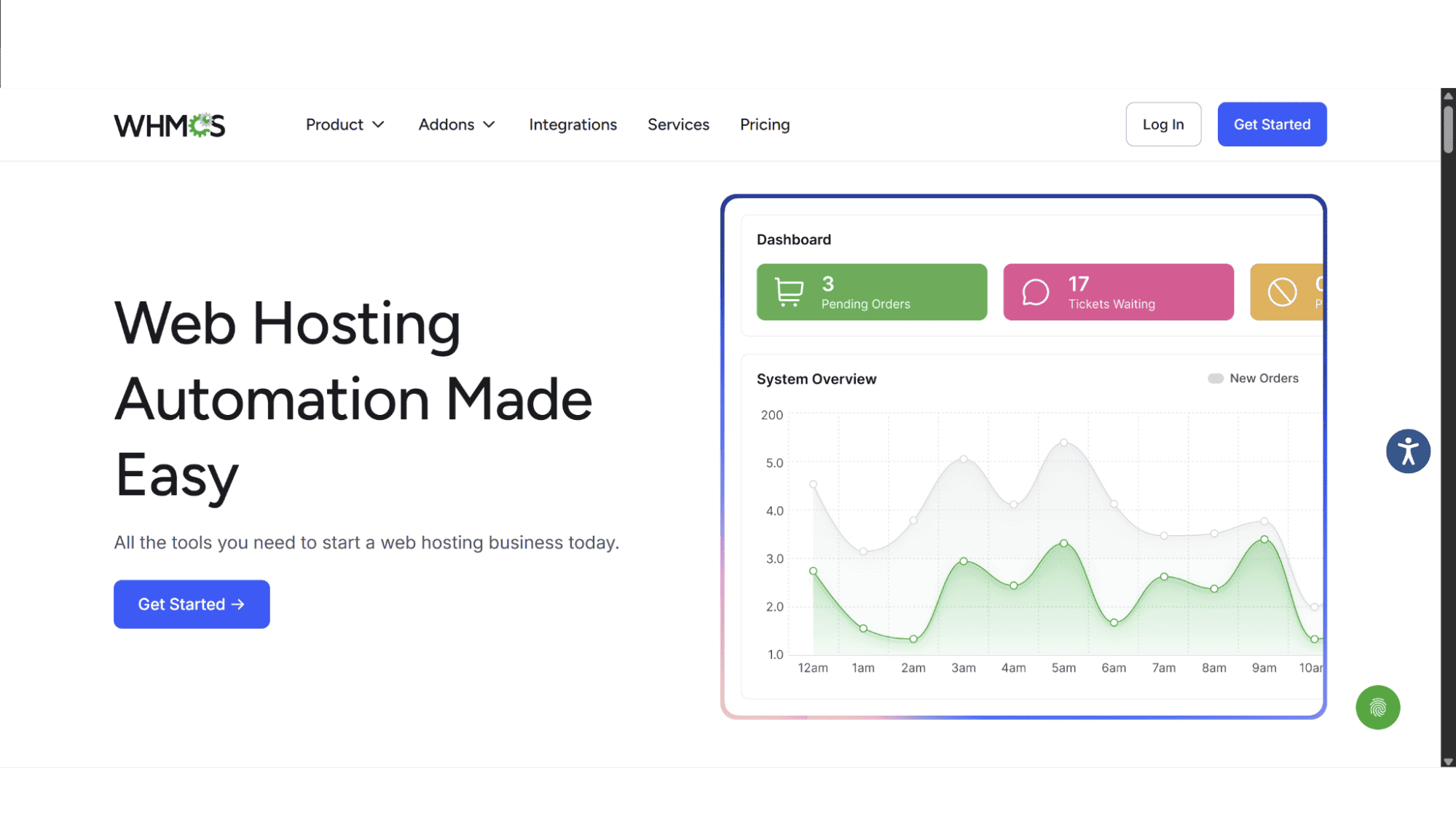The image size is (1456, 819).
Task: Click the speech bubble Tickets Waiting icon
Action: point(1035,292)
